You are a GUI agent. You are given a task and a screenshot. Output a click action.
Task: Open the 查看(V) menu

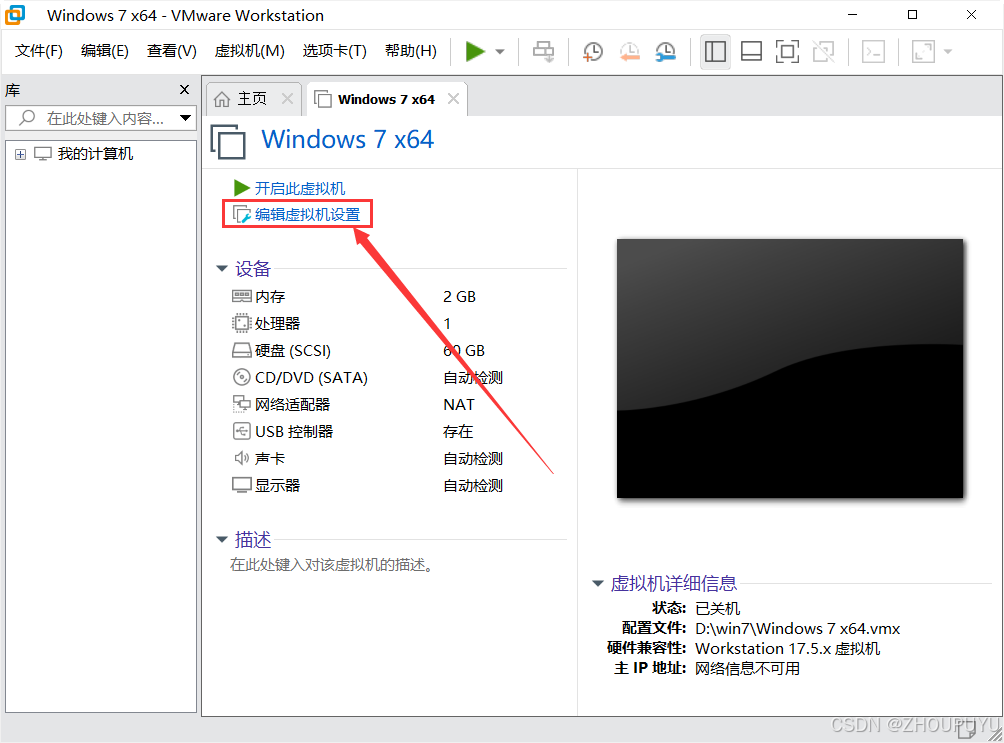172,51
